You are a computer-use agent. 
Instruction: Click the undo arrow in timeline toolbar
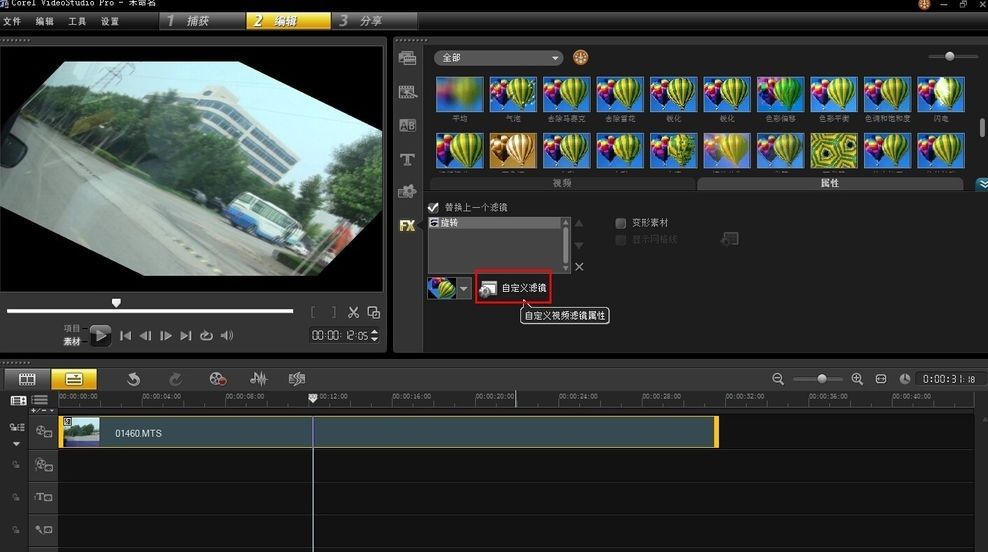coord(133,379)
